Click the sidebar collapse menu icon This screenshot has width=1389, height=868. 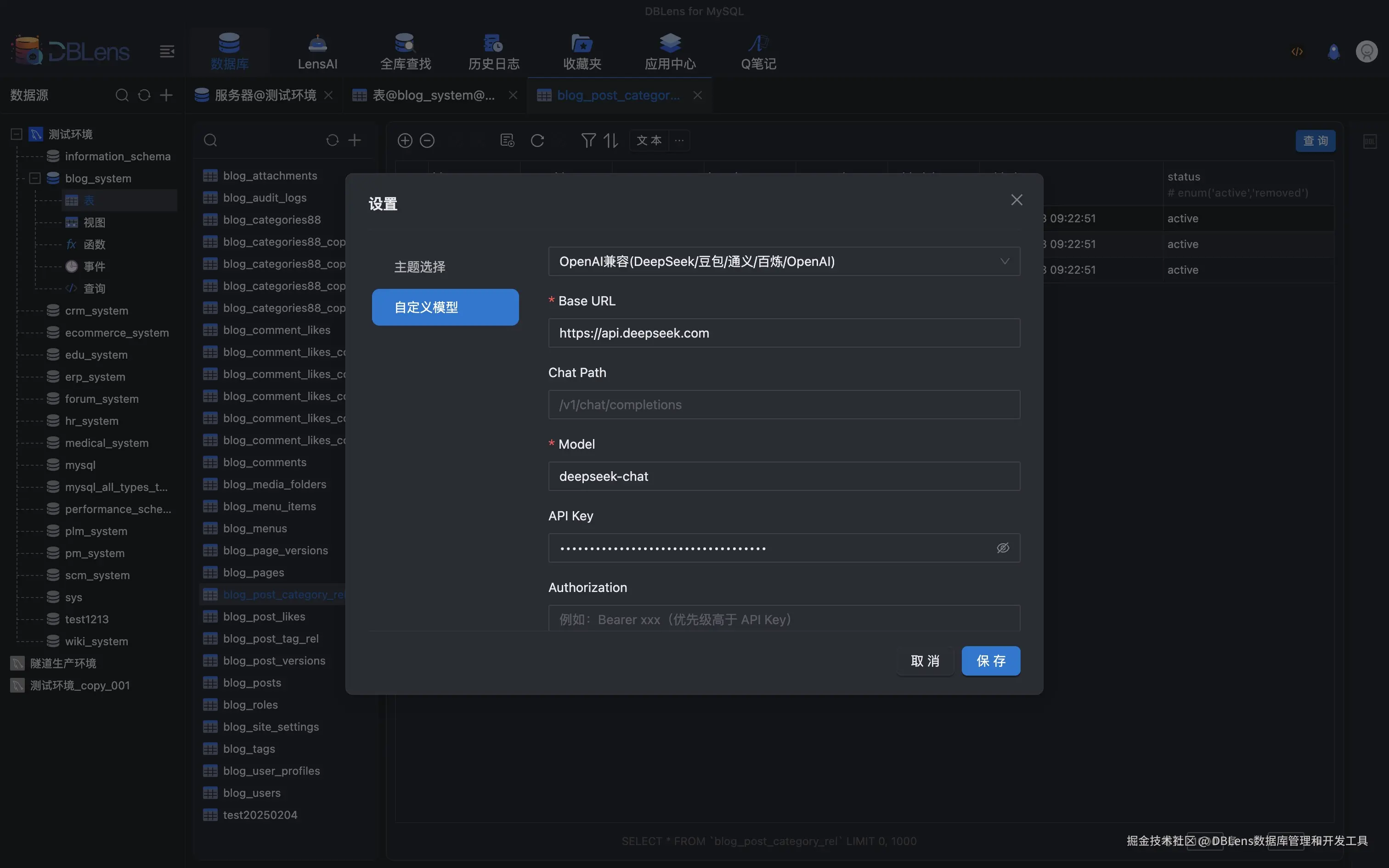tap(166, 51)
